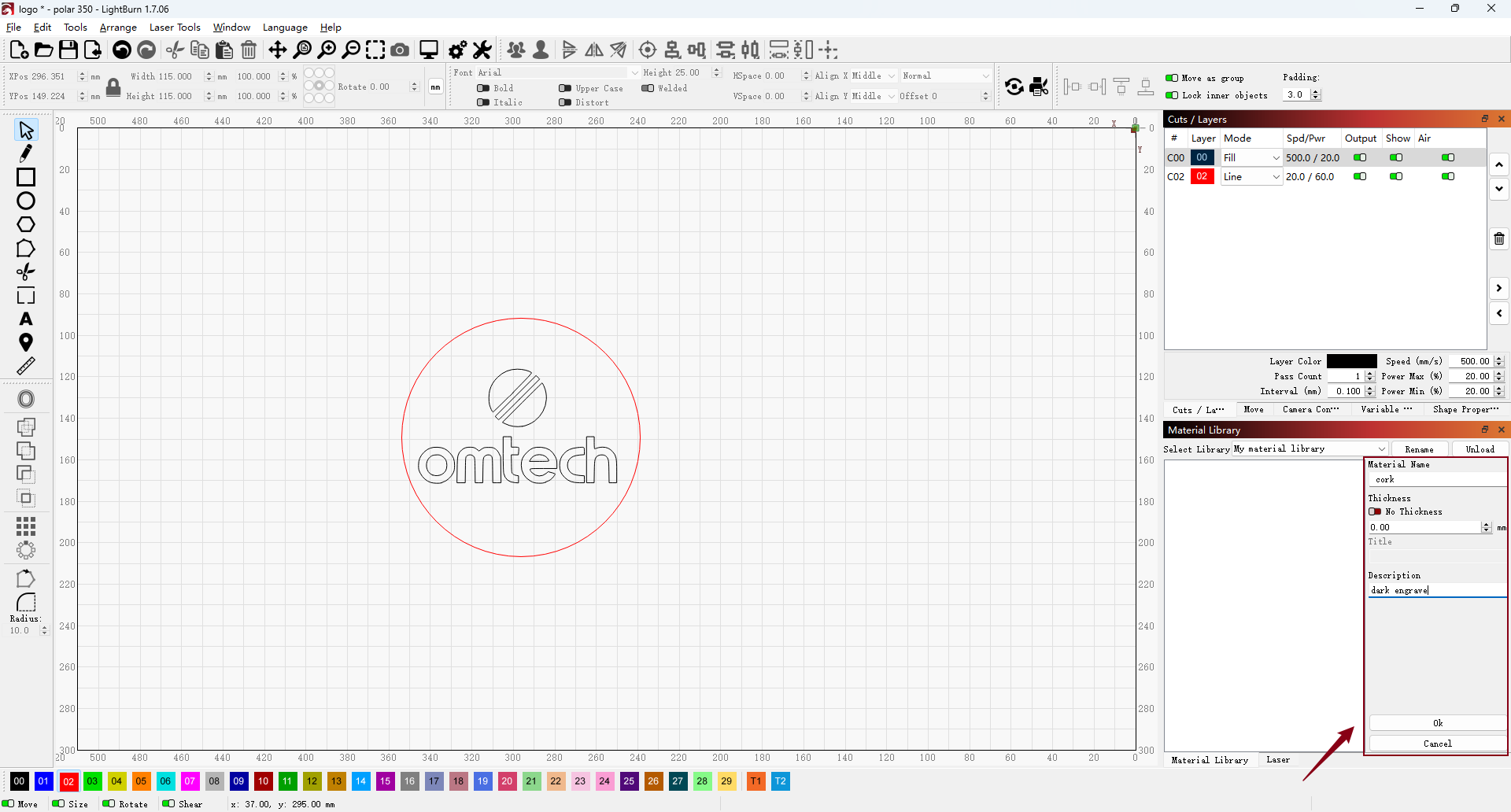Viewport: 1511px width, 812px height.
Task: Toggle Output for layer C00
Action: point(1360,157)
